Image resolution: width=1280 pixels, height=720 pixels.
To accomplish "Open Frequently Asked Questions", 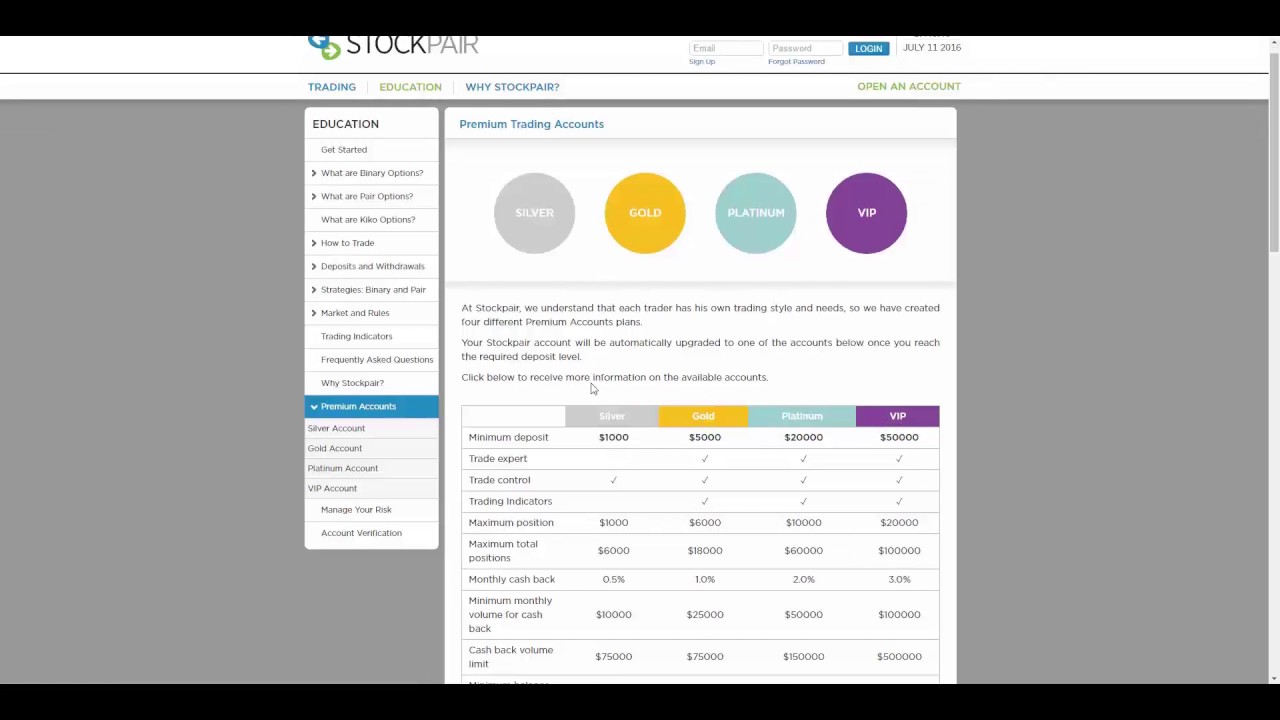I will (x=377, y=360).
